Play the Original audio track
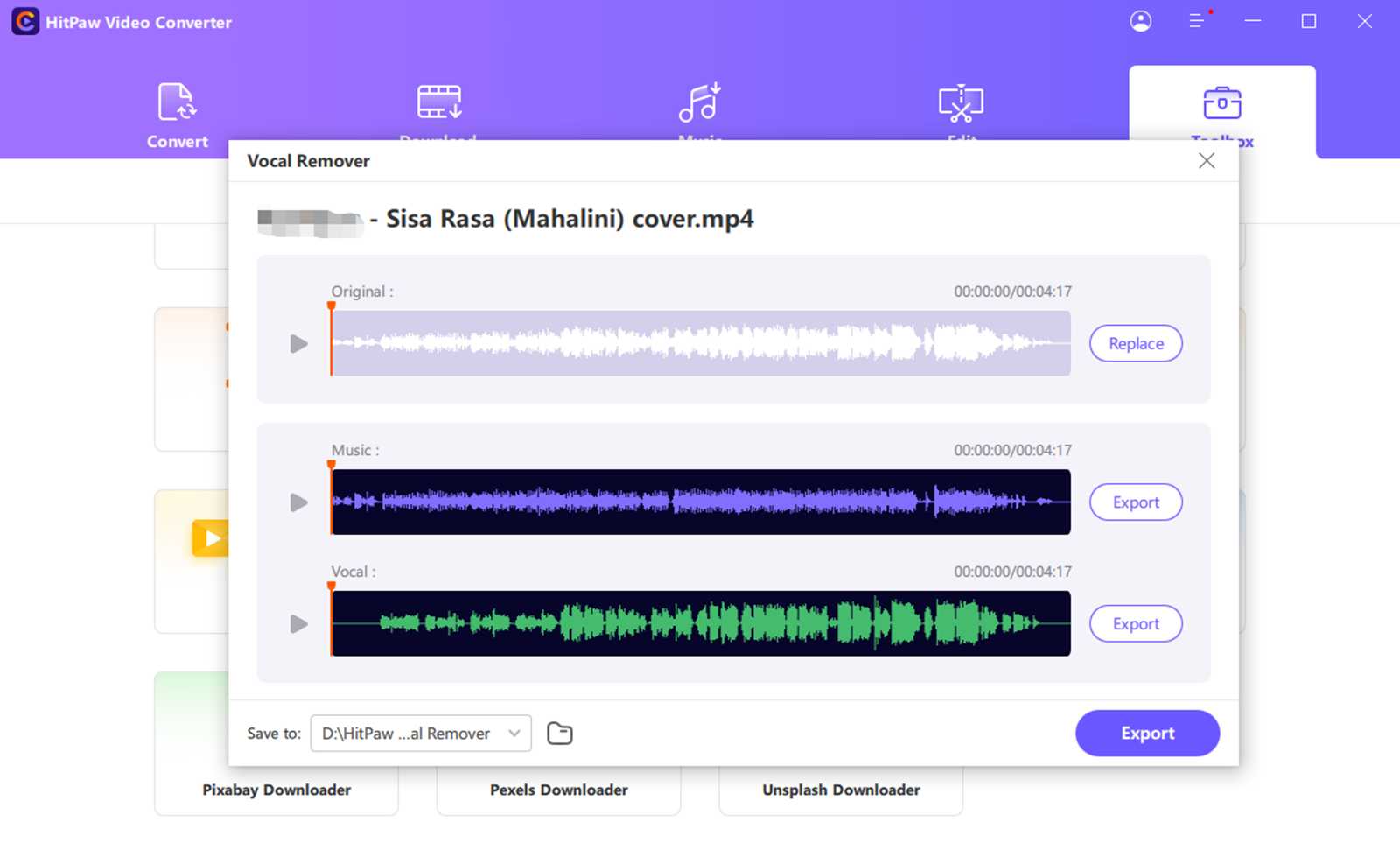 [x=297, y=343]
